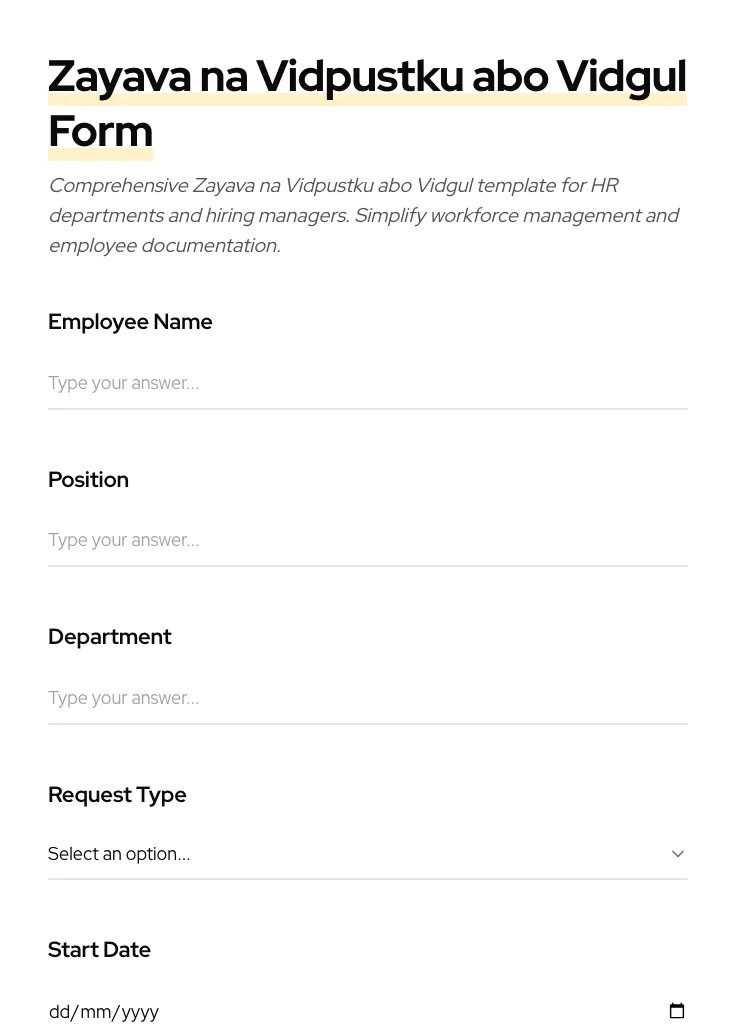736x1024 pixels.
Task: Click the underline beneath the Department field
Action: (x=367, y=724)
